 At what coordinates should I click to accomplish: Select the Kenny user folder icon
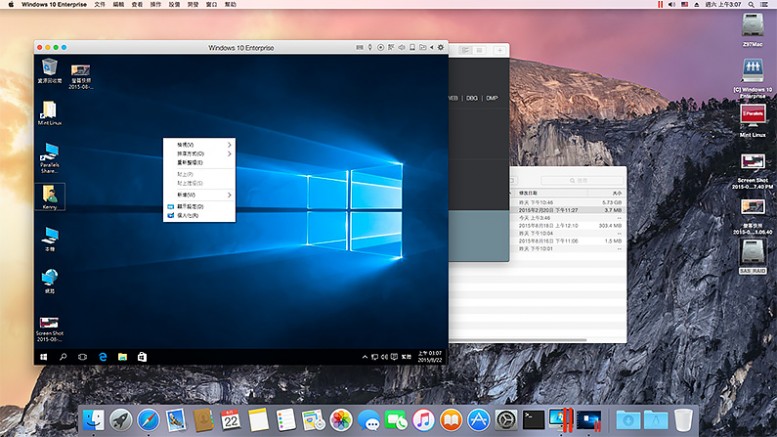(50, 197)
